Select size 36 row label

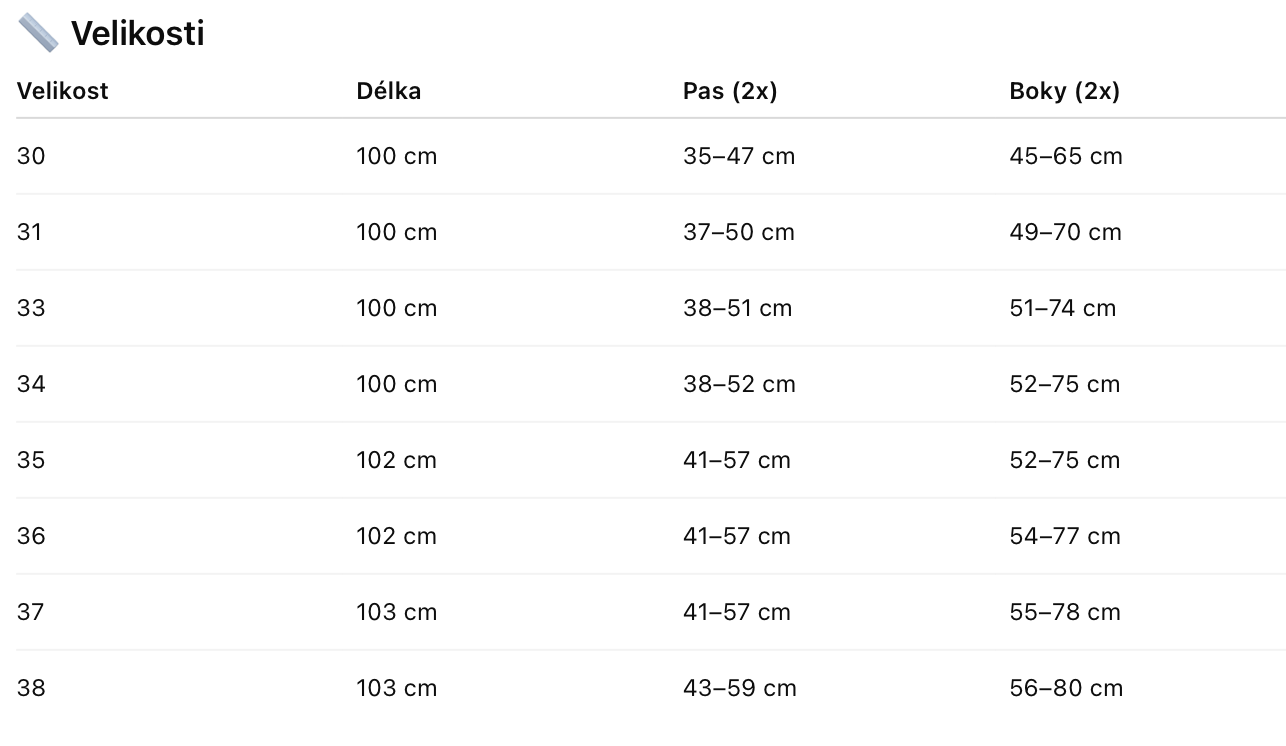31,536
